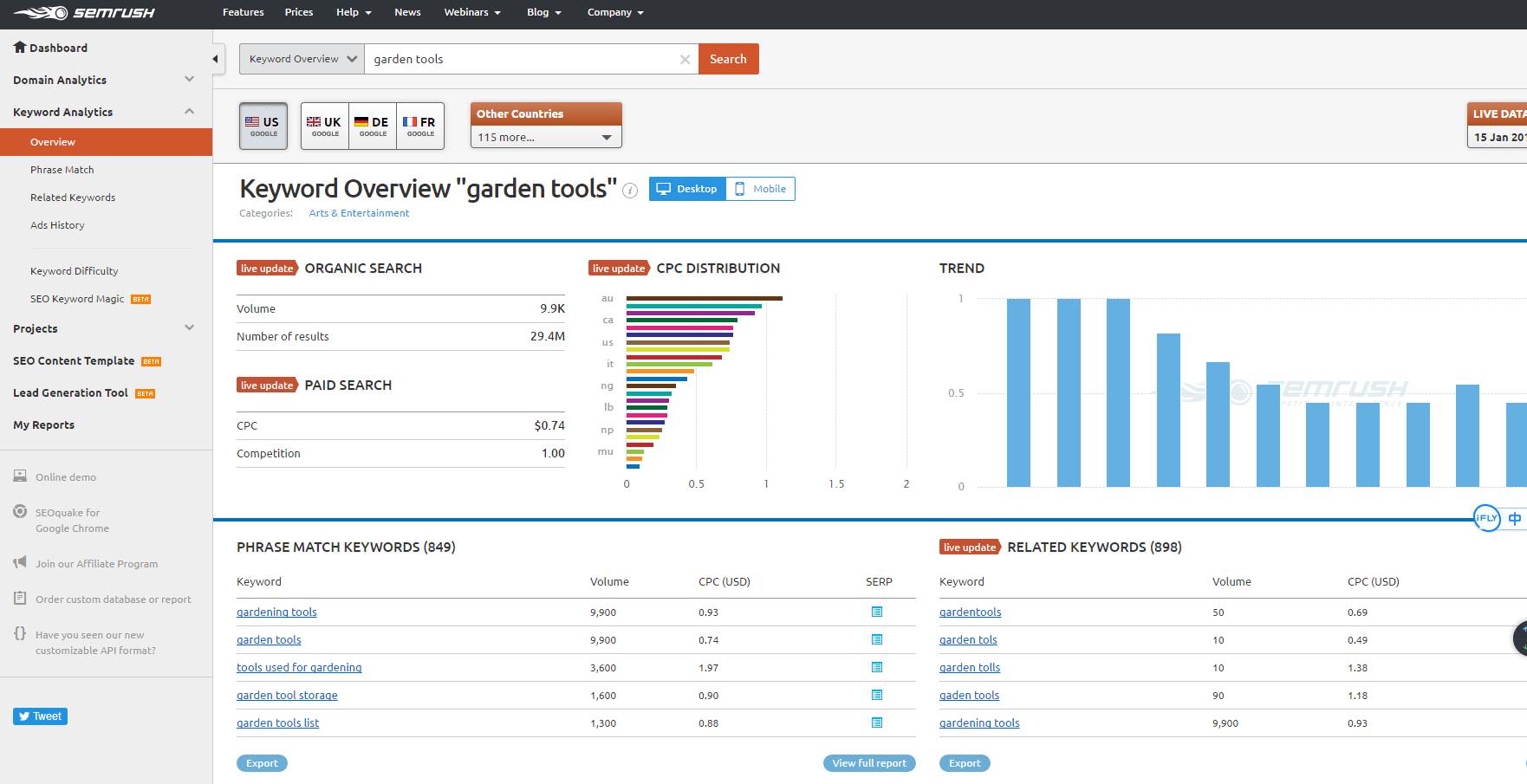
Task: Open SEO Content Template
Action: pos(74,361)
